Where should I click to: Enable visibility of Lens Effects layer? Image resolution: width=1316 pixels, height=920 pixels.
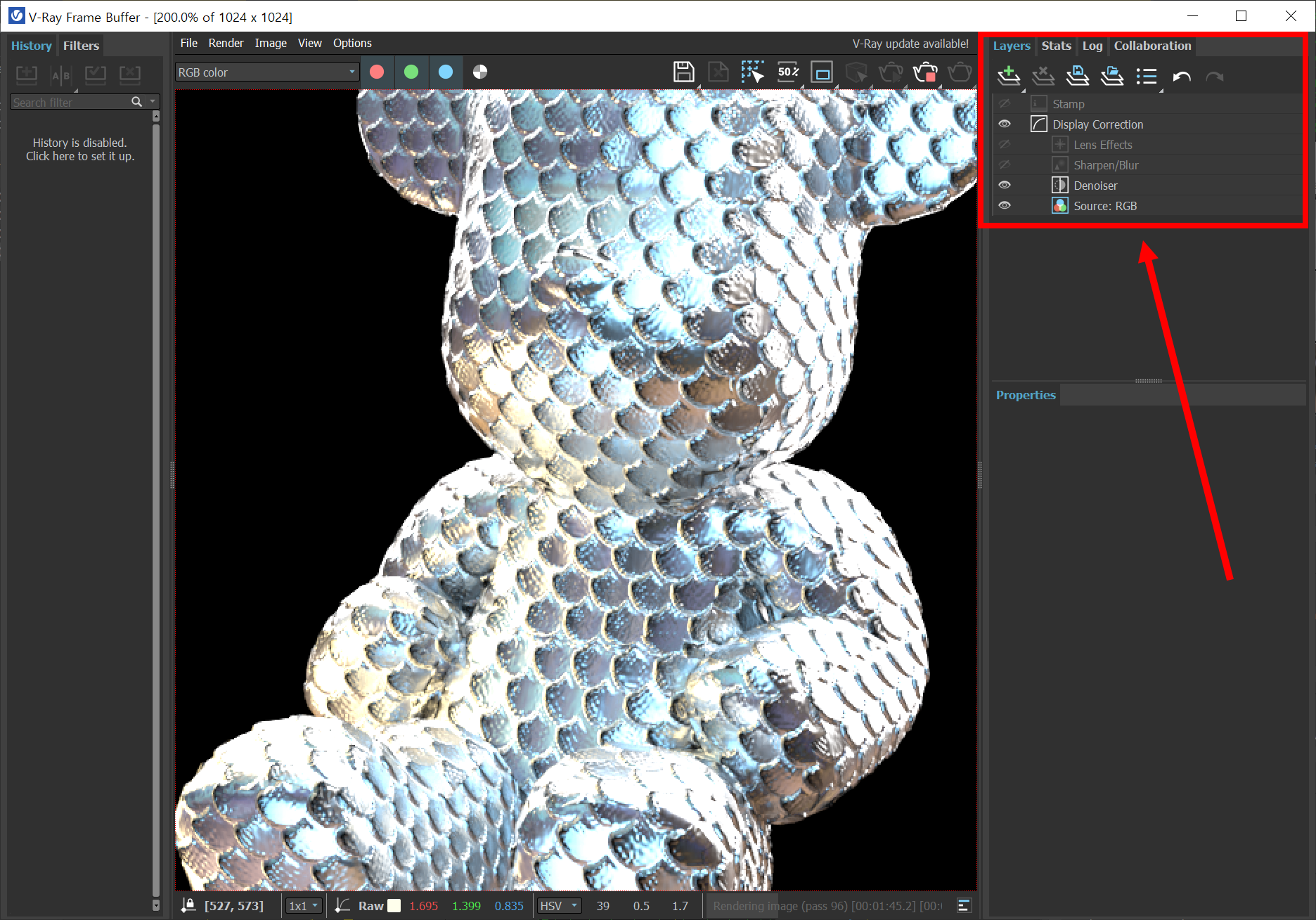pos(1005,145)
